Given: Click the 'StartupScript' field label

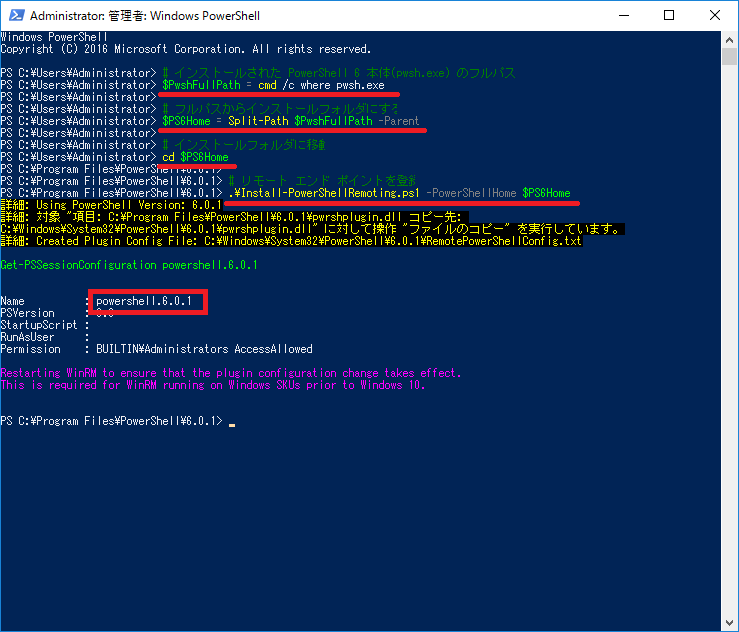Looking at the screenshot, I should (x=39, y=325).
